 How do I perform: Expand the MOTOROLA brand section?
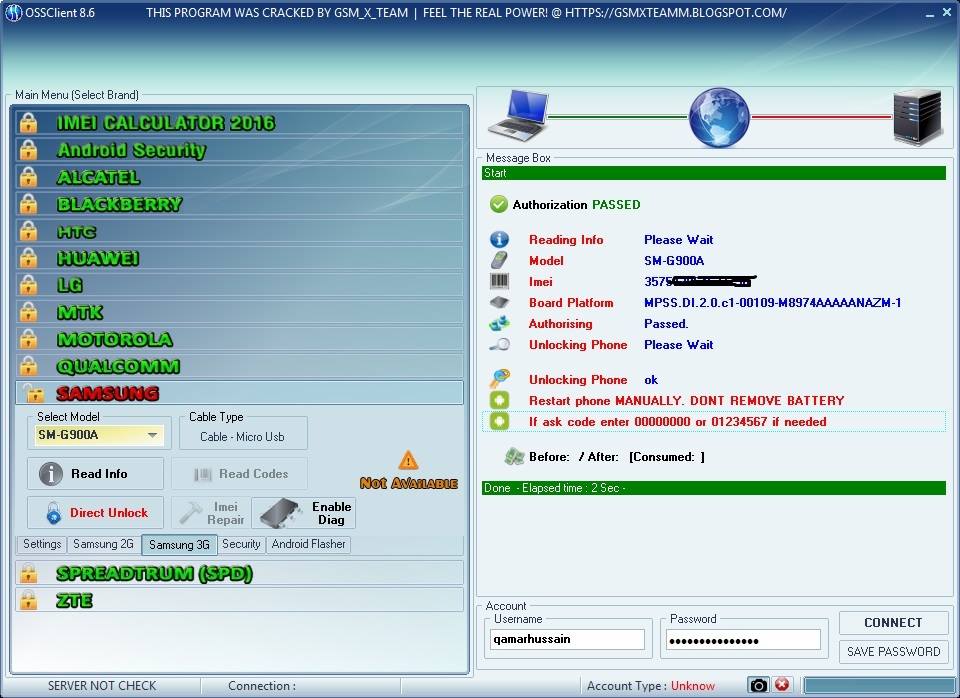tap(239, 339)
